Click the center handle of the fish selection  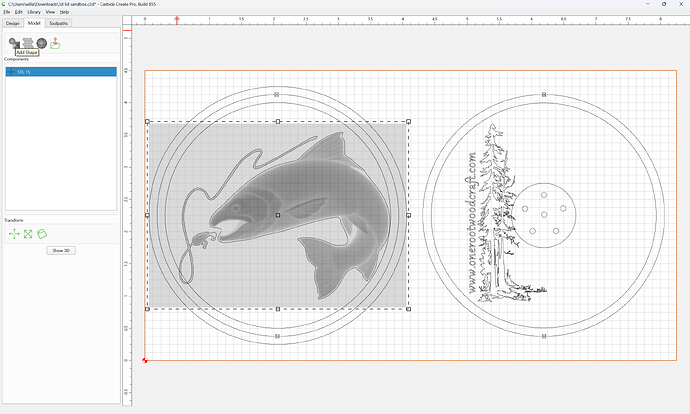click(278, 215)
